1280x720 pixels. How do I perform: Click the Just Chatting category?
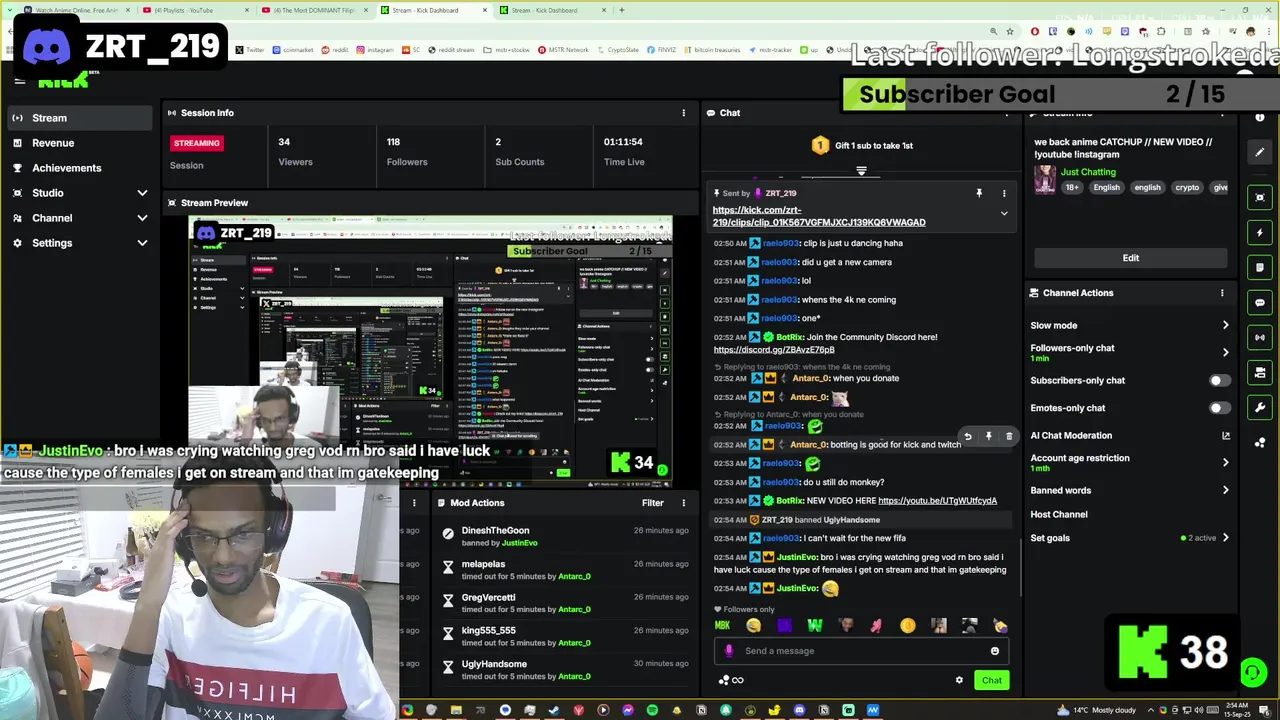[x=1088, y=172]
